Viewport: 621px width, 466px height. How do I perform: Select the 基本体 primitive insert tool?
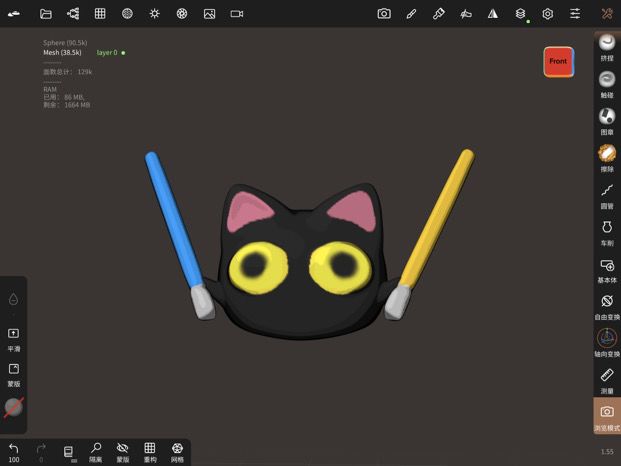click(607, 270)
